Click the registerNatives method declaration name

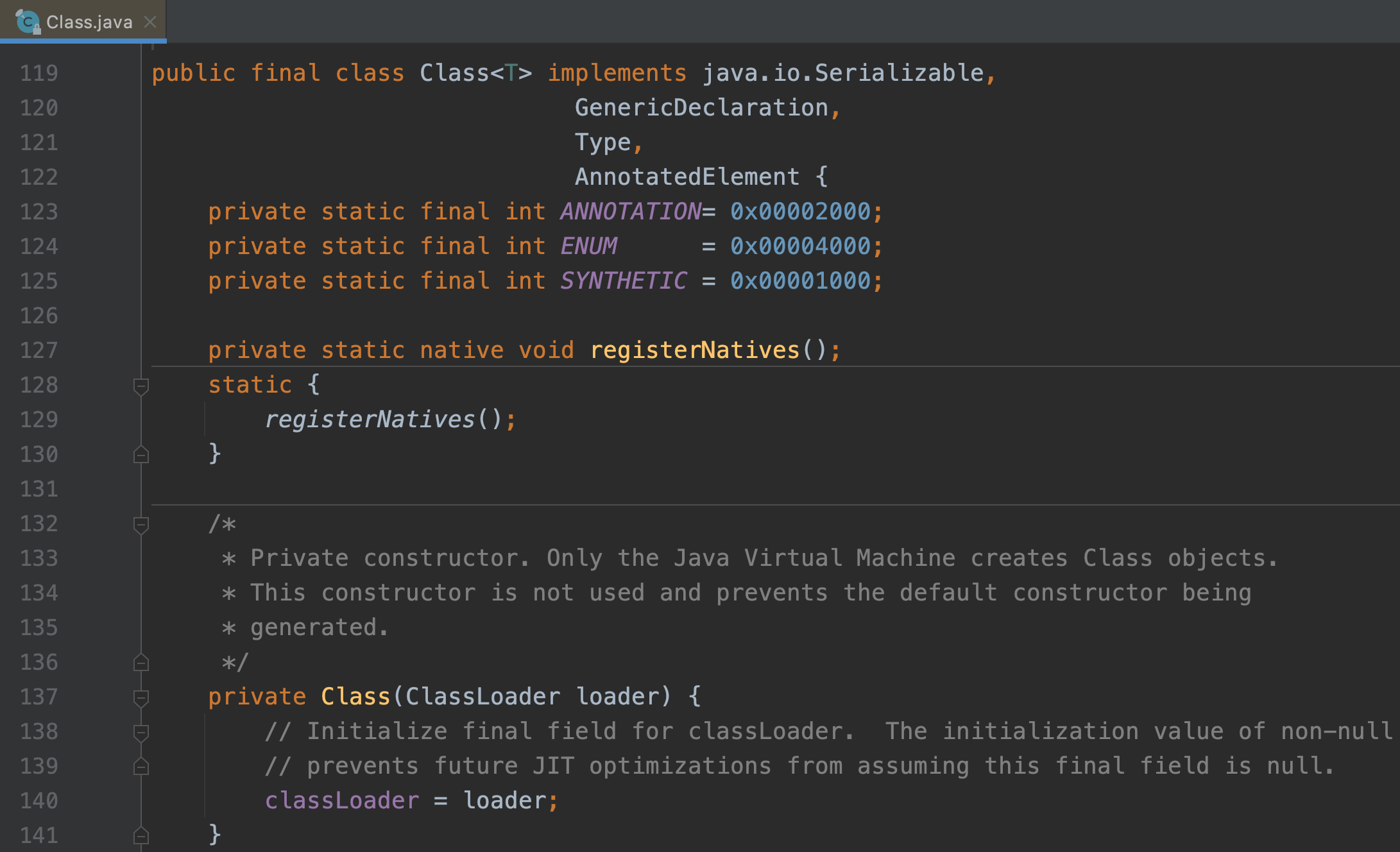(694, 350)
